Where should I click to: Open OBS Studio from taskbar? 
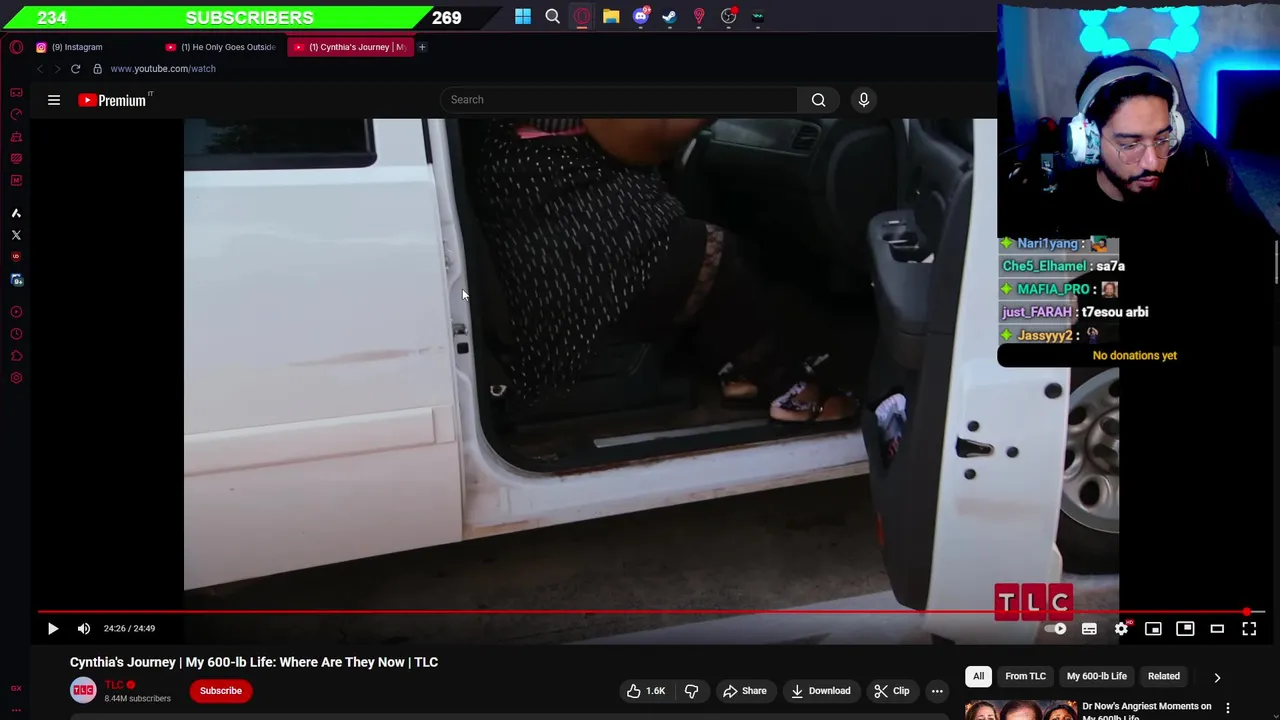click(728, 16)
